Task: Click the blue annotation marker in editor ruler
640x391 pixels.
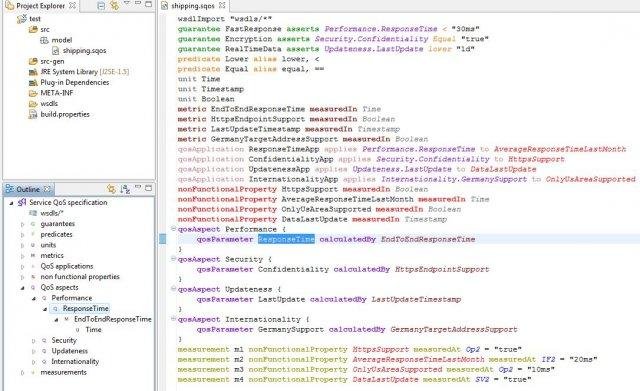Action: pos(162,239)
